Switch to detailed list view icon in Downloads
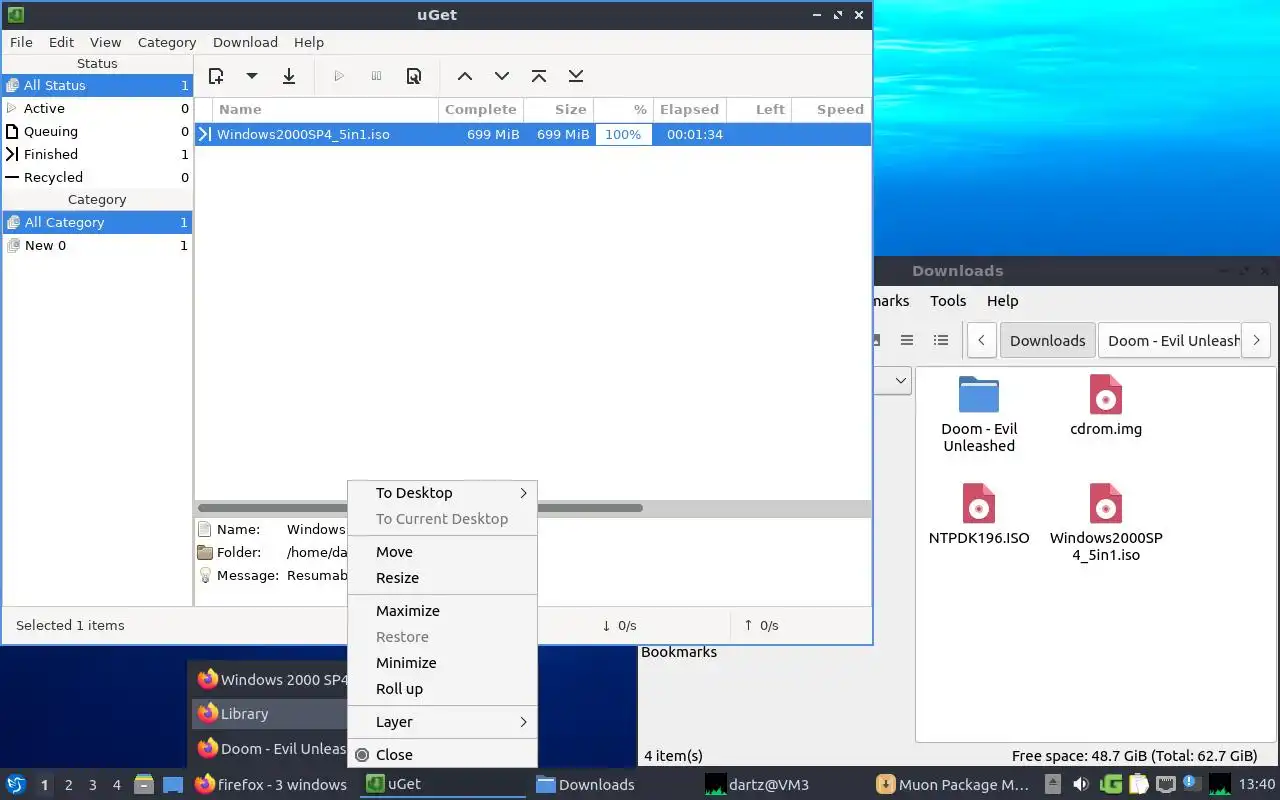Image resolution: width=1280 pixels, height=800 pixels. click(x=941, y=340)
